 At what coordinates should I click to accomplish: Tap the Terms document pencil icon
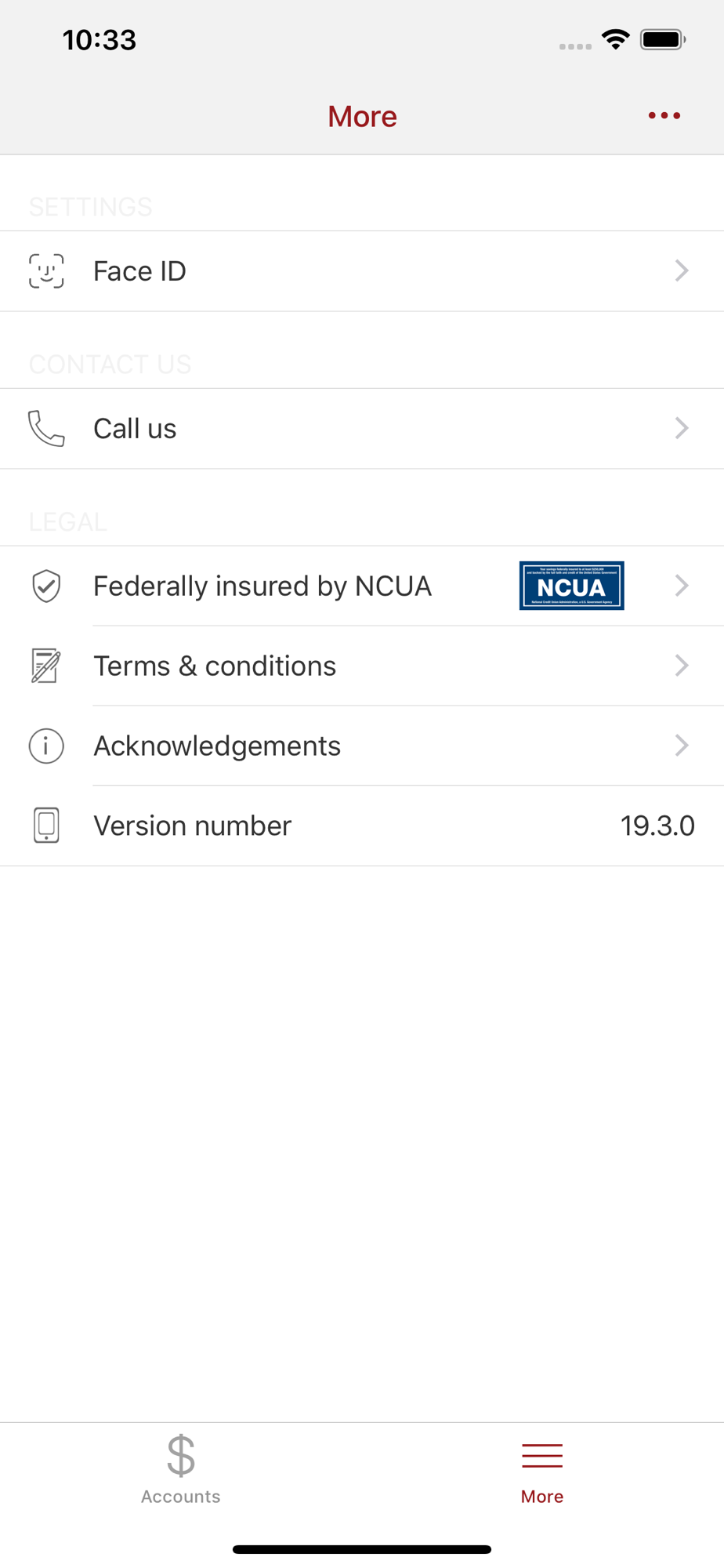tap(46, 666)
